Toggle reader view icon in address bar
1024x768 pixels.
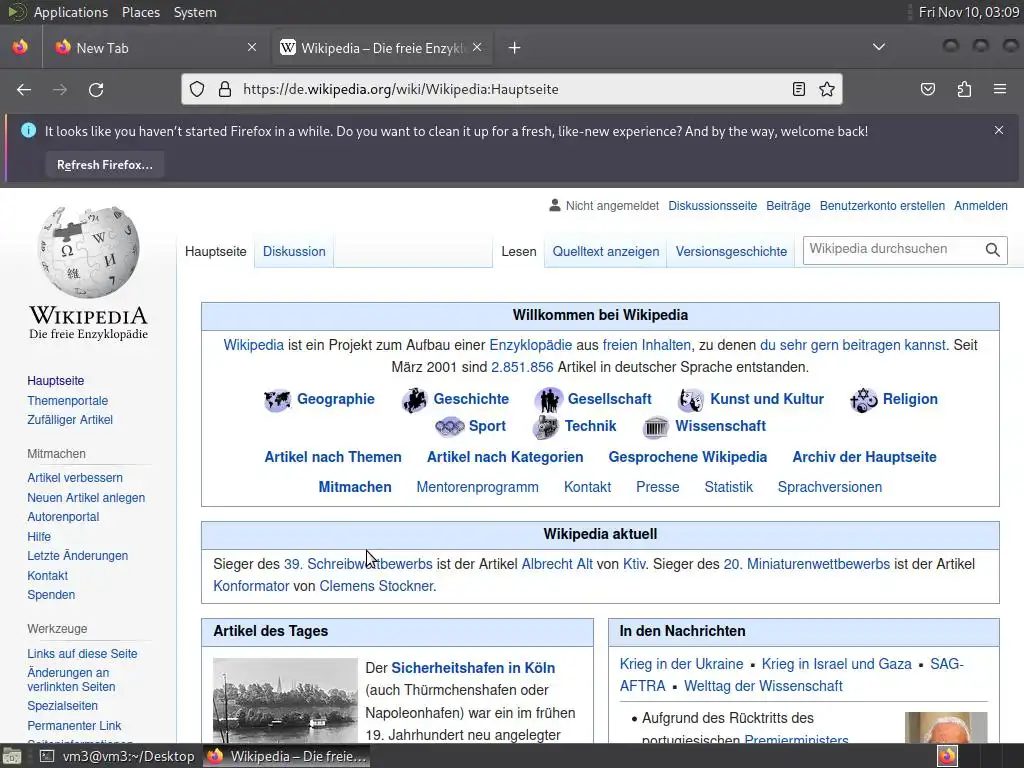(799, 89)
